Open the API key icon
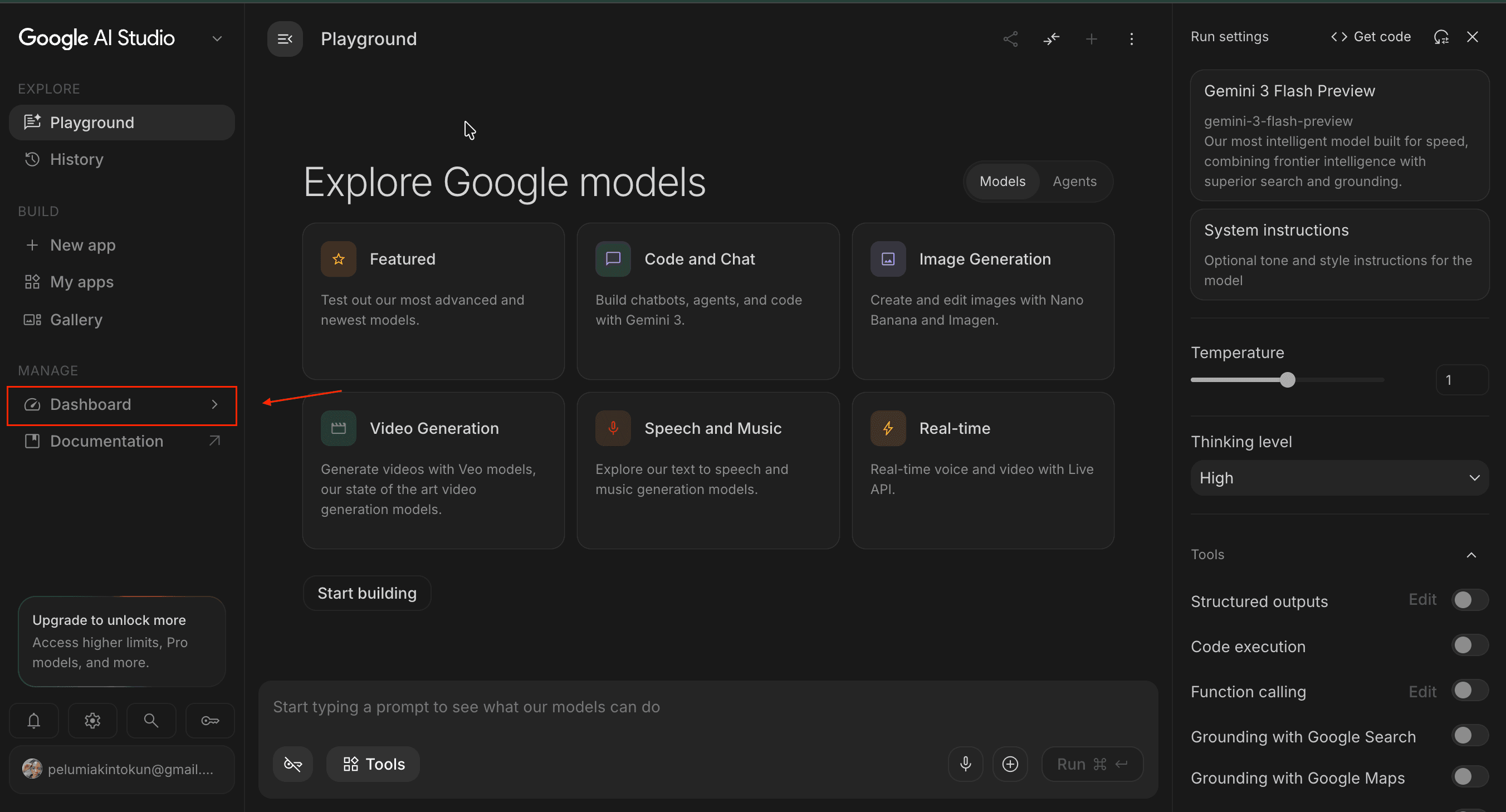 (210, 720)
